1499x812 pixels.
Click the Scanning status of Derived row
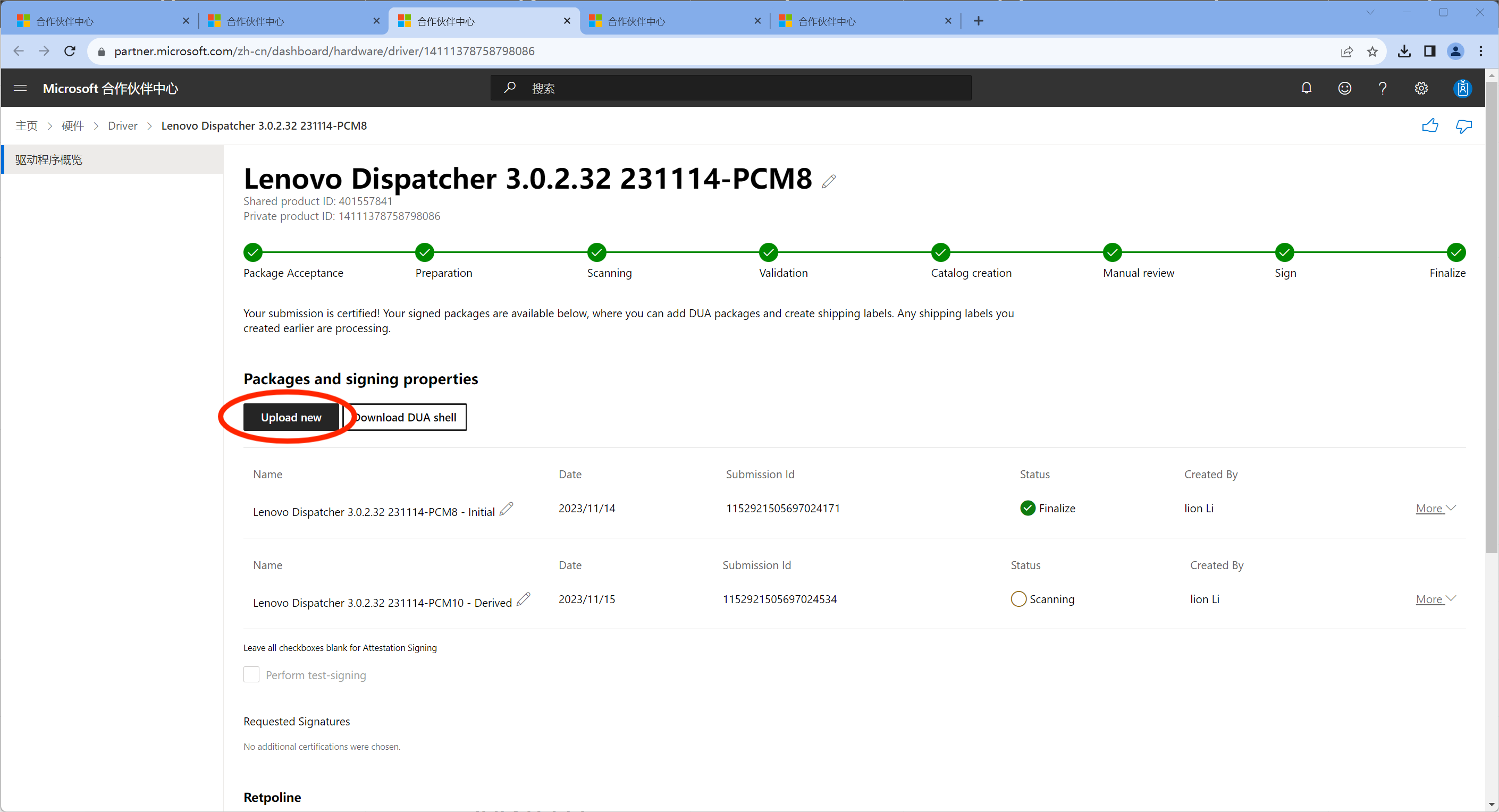[x=1042, y=599]
